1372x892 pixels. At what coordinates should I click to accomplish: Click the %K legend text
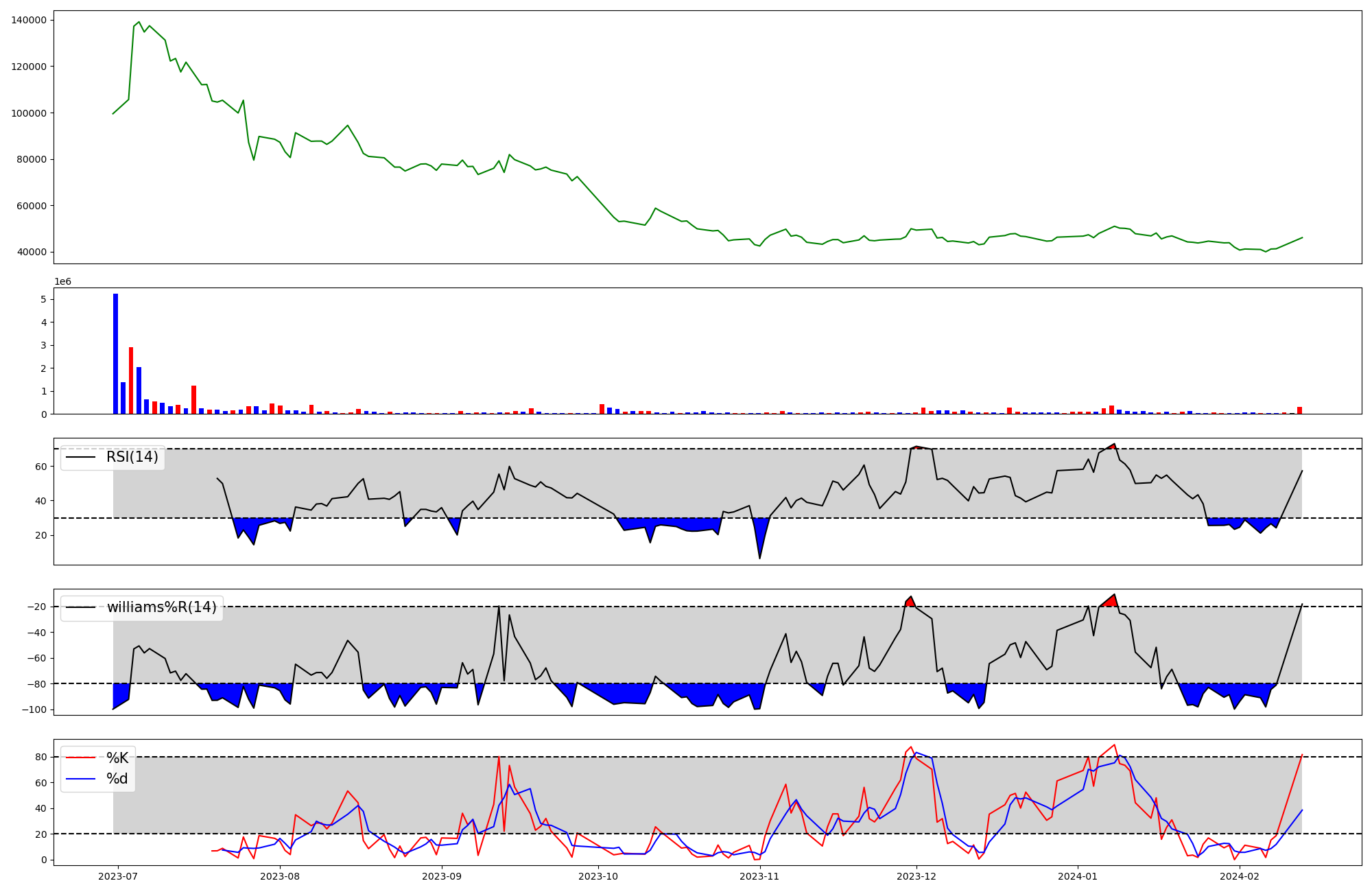pyautogui.click(x=117, y=758)
